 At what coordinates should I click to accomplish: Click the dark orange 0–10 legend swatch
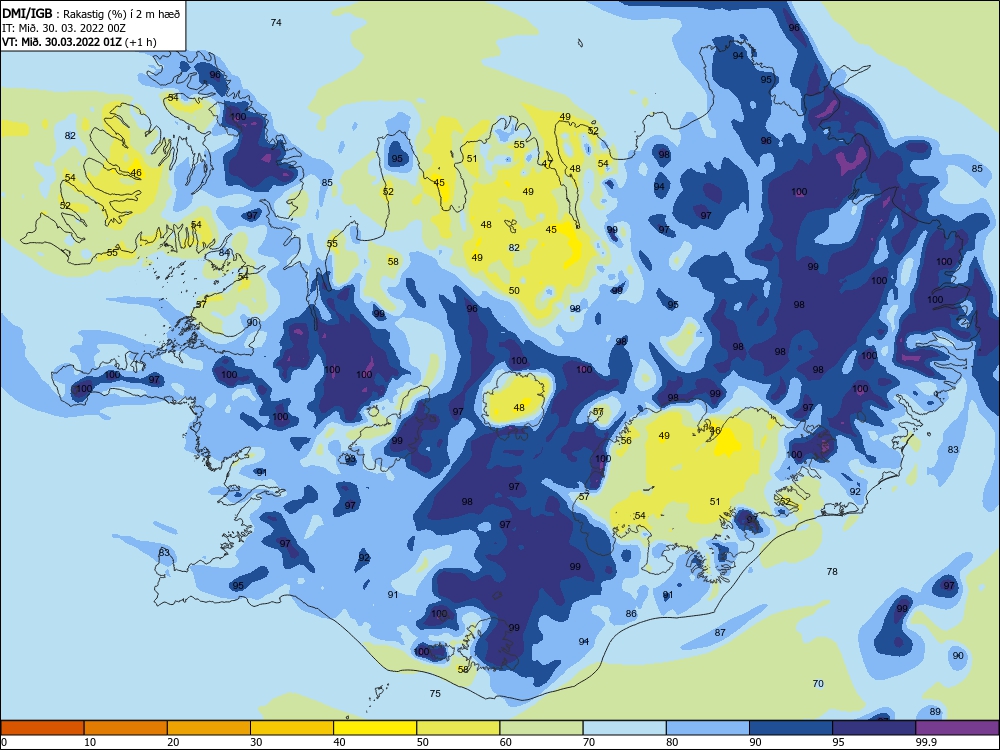[43, 728]
